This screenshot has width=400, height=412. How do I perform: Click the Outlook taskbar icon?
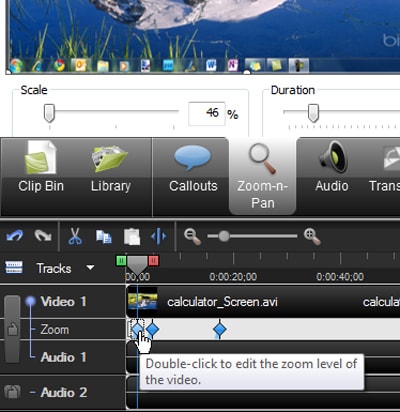point(81,65)
